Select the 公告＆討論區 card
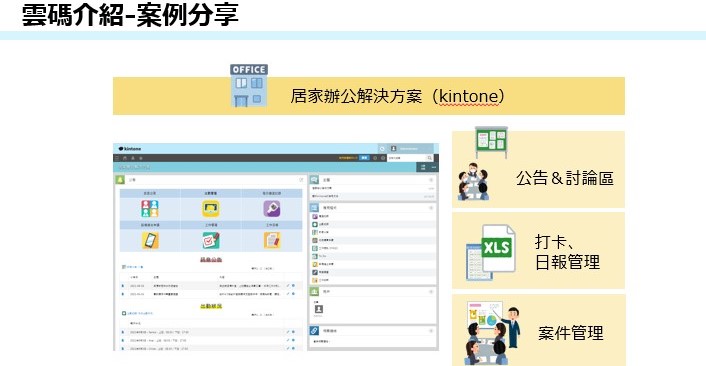 coord(538,169)
